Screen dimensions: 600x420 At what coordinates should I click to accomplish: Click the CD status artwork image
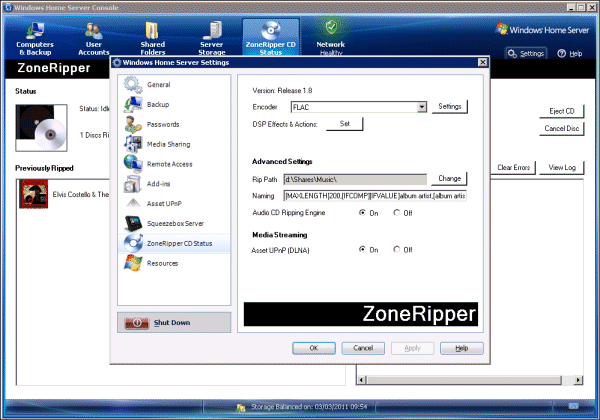point(41,128)
